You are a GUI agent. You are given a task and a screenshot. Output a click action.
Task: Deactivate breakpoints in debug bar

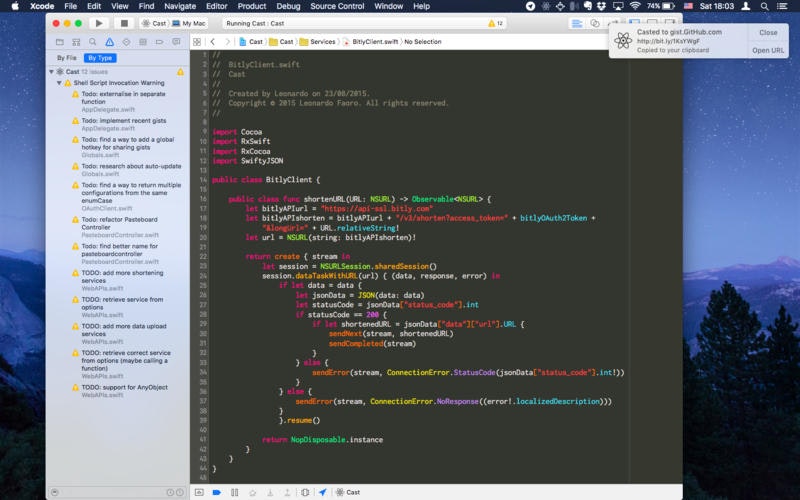point(216,492)
